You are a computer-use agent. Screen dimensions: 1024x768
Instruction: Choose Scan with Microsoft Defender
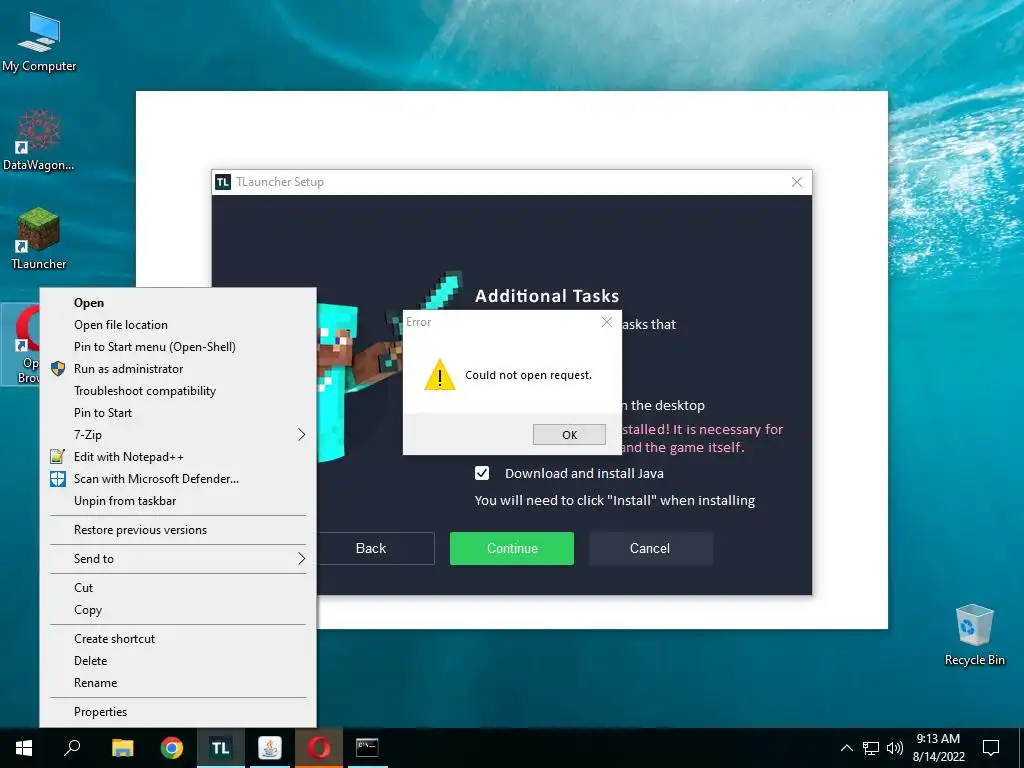click(178, 479)
